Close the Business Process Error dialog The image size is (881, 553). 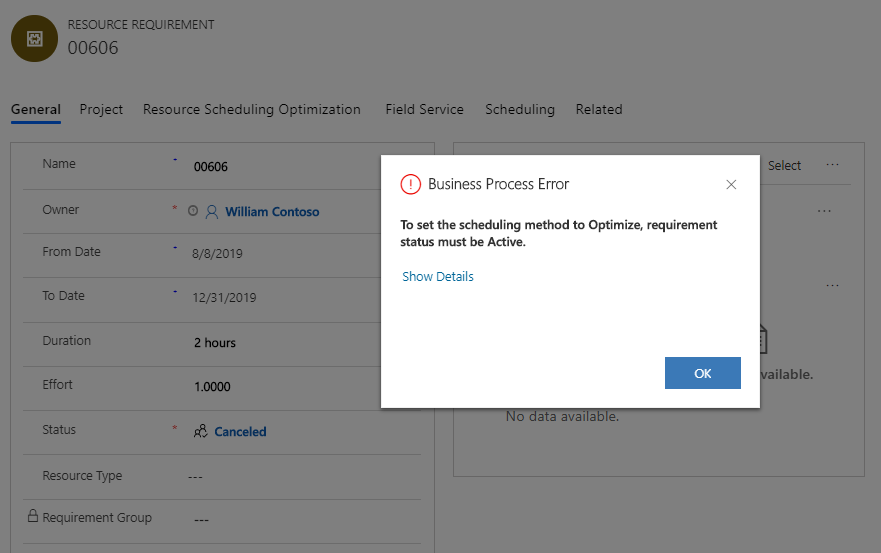(731, 185)
